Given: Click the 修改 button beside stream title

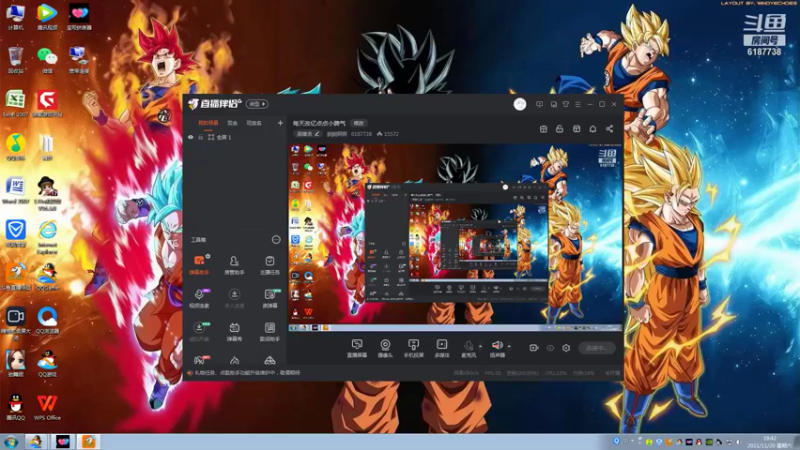Looking at the screenshot, I should tap(359, 123).
